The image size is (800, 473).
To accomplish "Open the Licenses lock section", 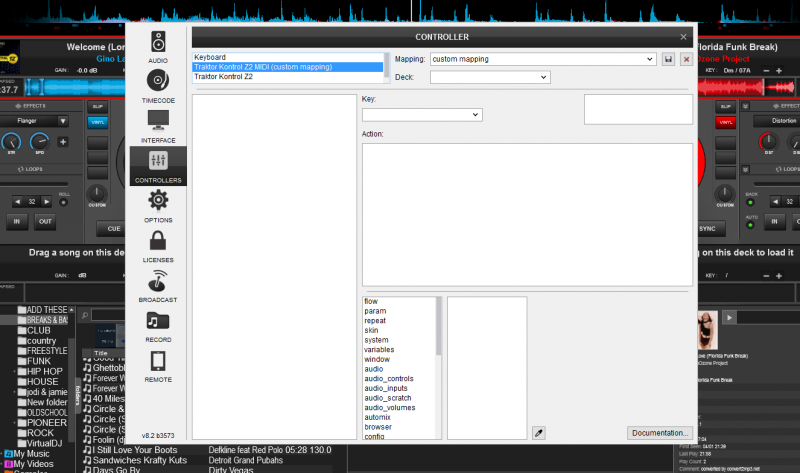I will point(158,246).
